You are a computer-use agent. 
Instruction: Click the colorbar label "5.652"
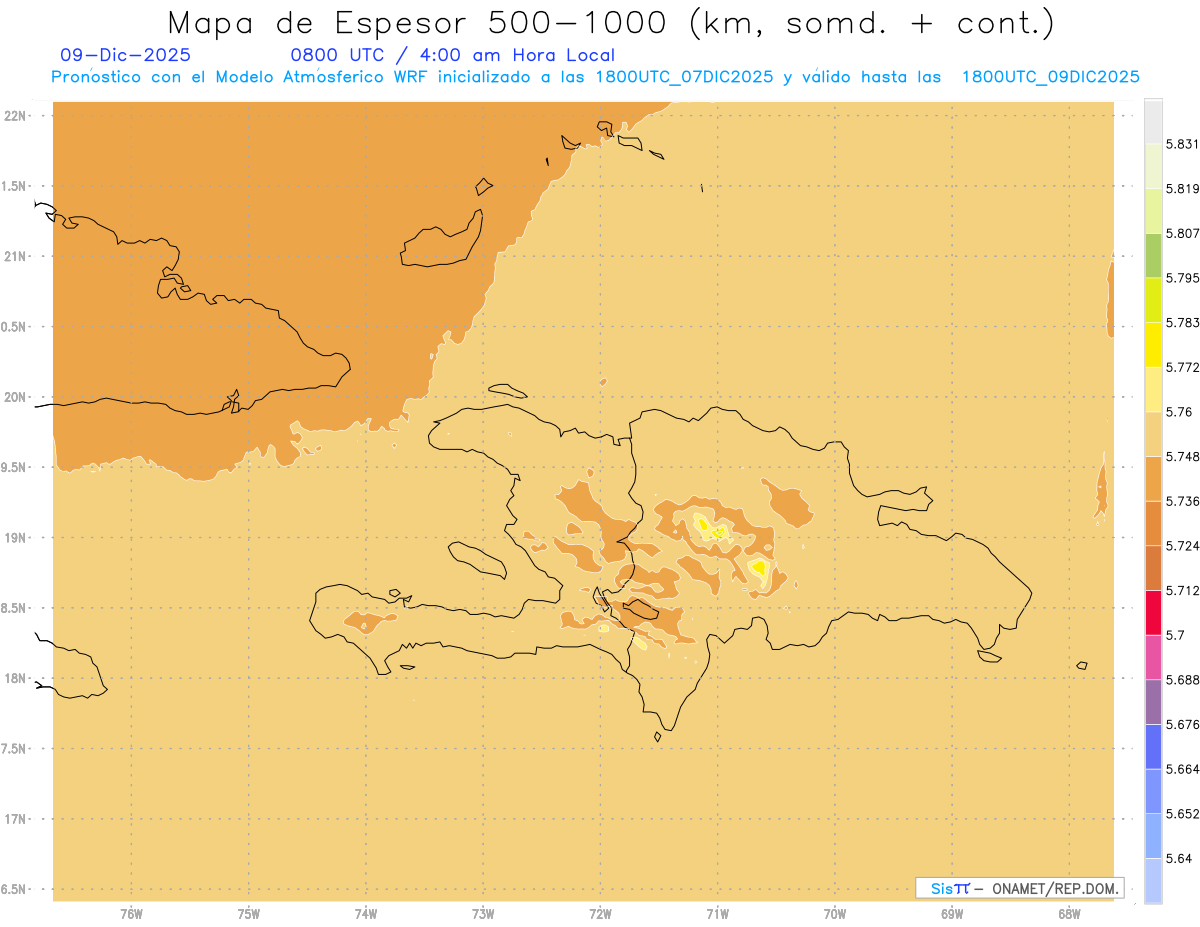click(1183, 814)
